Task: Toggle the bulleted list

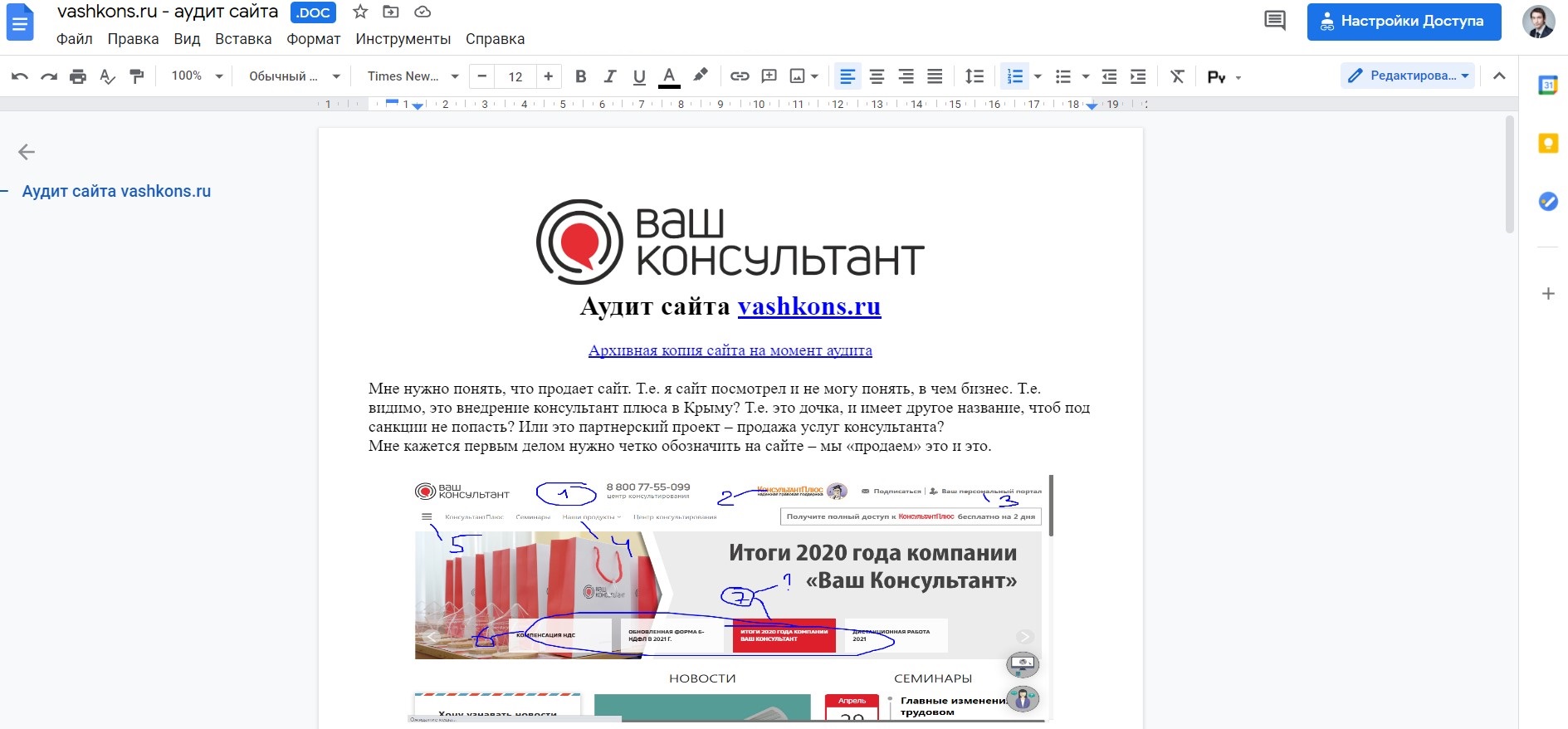Action: 1063,76
